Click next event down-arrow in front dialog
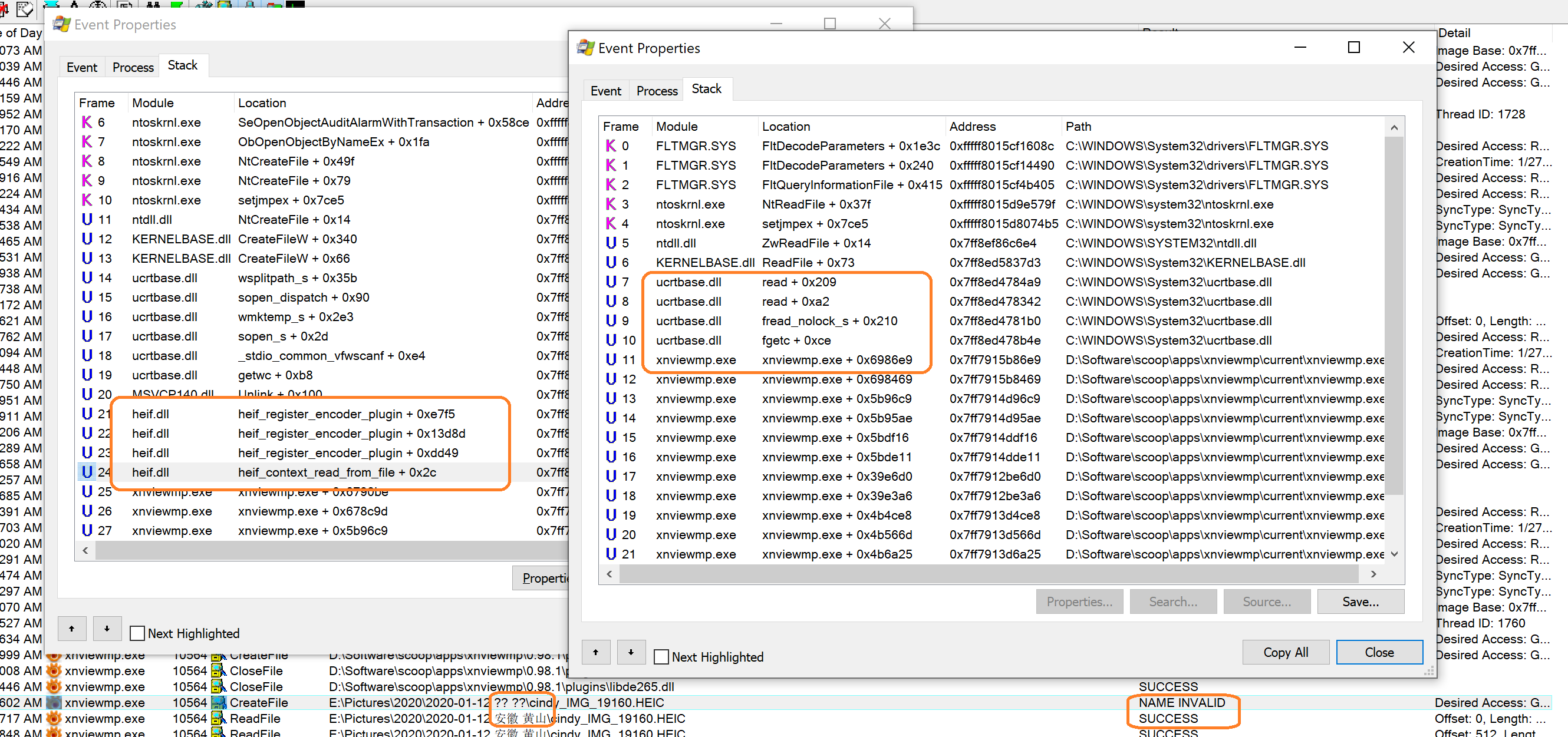Viewport: 1568px width, 737px height. point(631,652)
